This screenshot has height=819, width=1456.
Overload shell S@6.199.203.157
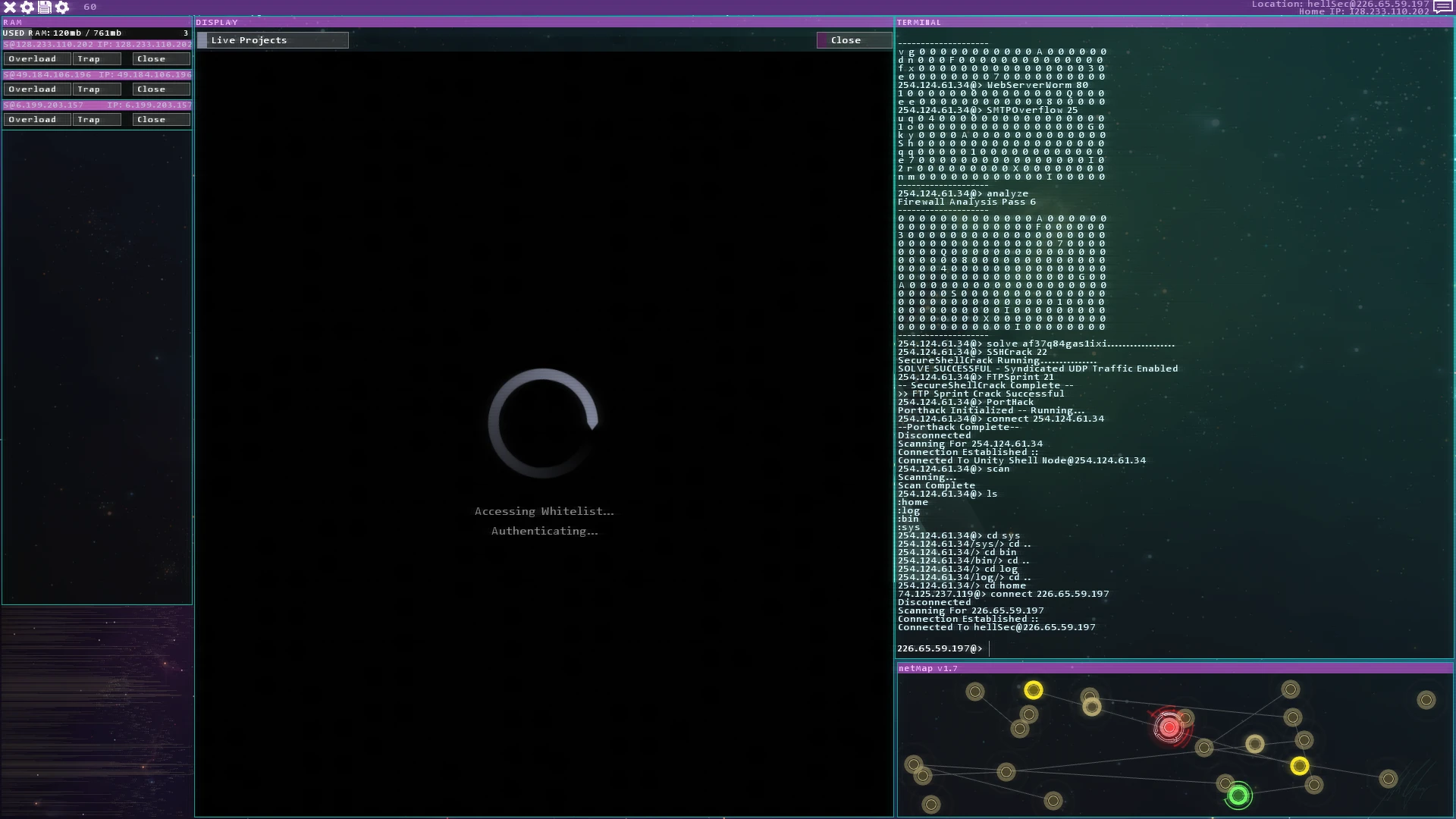(x=37, y=120)
